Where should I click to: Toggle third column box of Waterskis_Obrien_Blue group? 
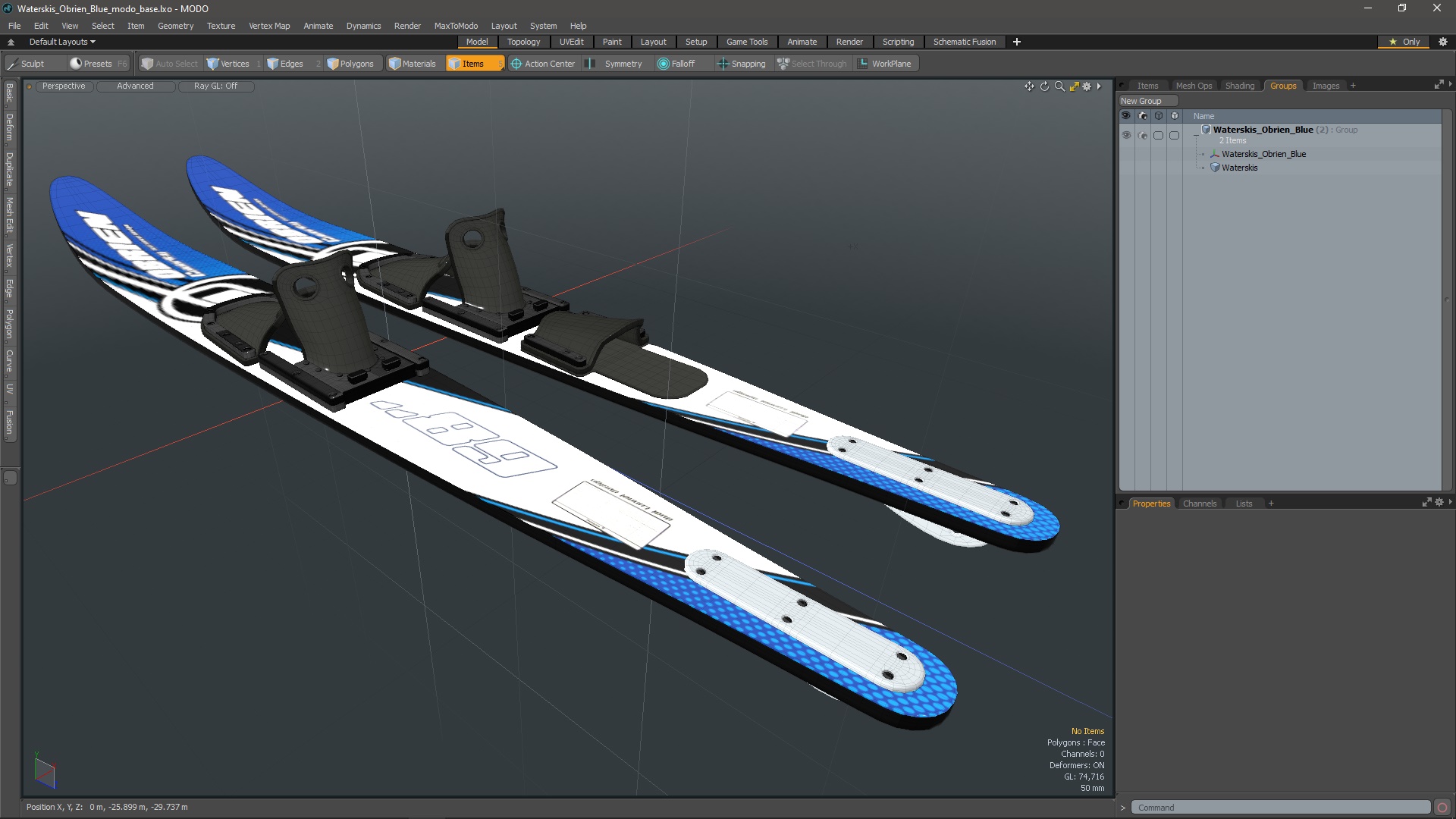[1158, 135]
